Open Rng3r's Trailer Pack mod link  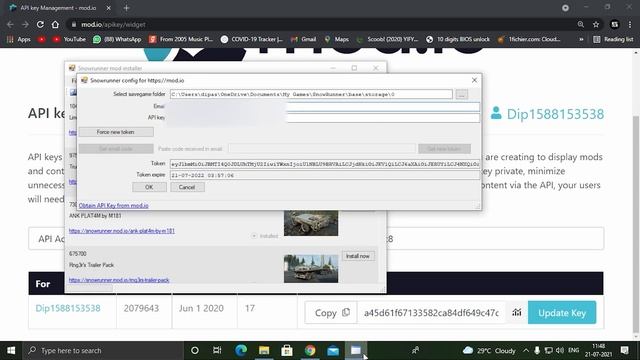[x=119, y=280]
